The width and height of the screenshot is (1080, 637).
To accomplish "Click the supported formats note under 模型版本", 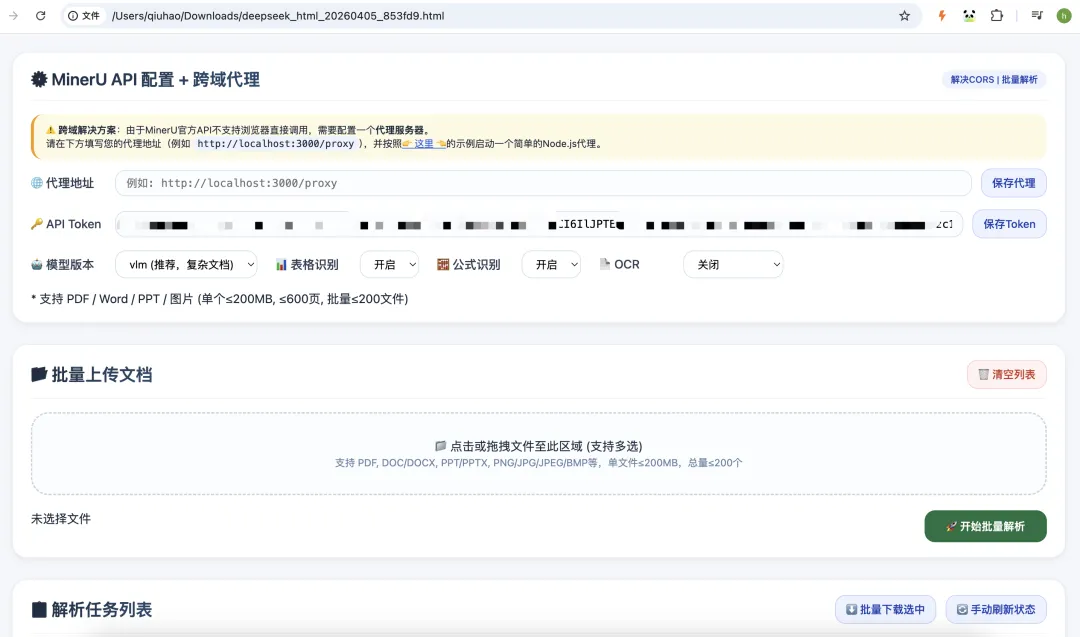I will coord(220,299).
